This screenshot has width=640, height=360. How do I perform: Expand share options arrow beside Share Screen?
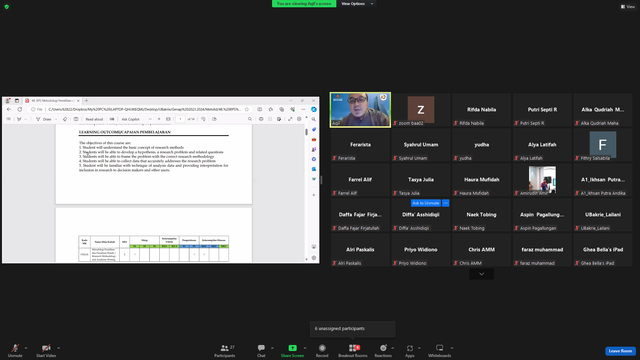pos(305,348)
